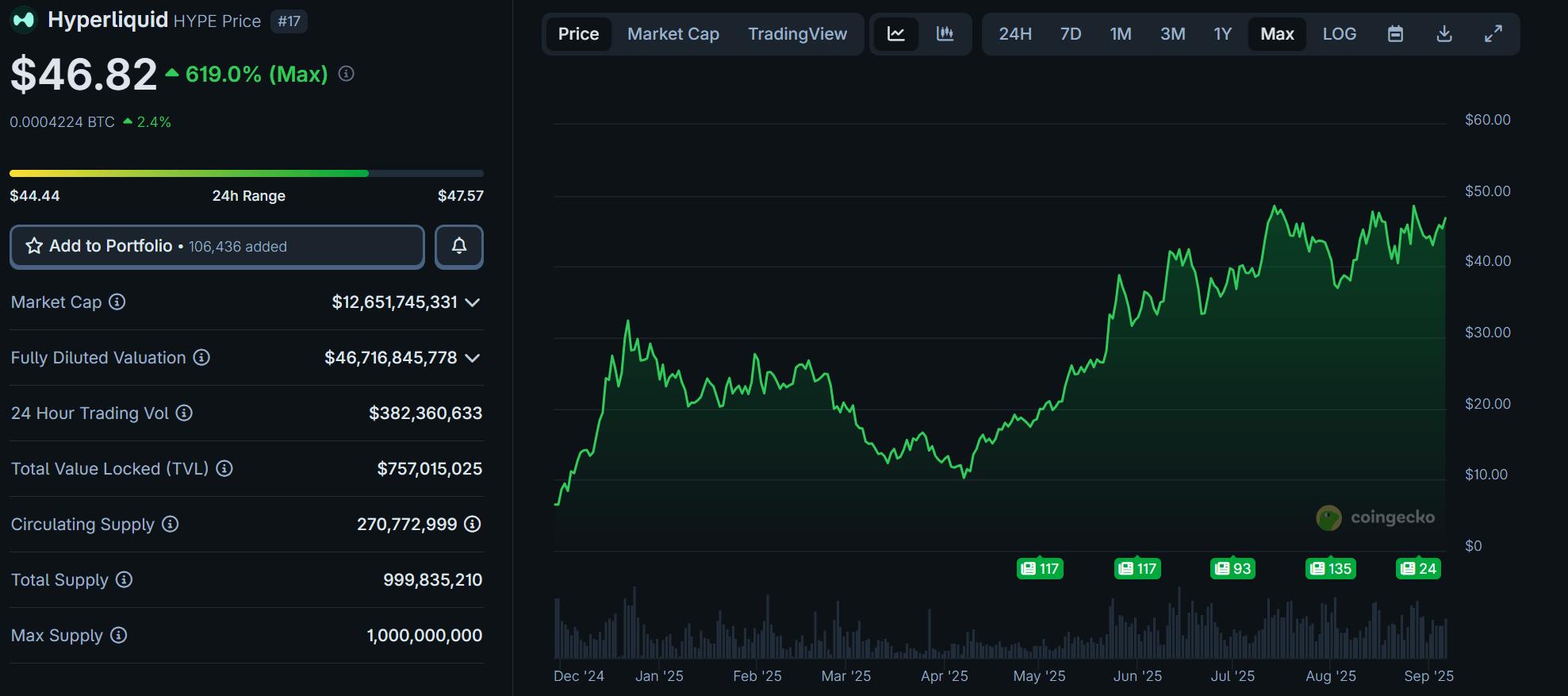The height and width of the screenshot is (696, 1568).
Task: Click info icon beside Total Value Locked
Action: pos(224,469)
